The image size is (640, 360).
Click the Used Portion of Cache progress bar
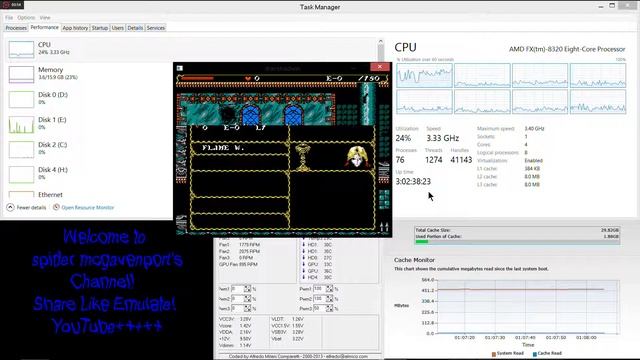click(x=517, y=242)
